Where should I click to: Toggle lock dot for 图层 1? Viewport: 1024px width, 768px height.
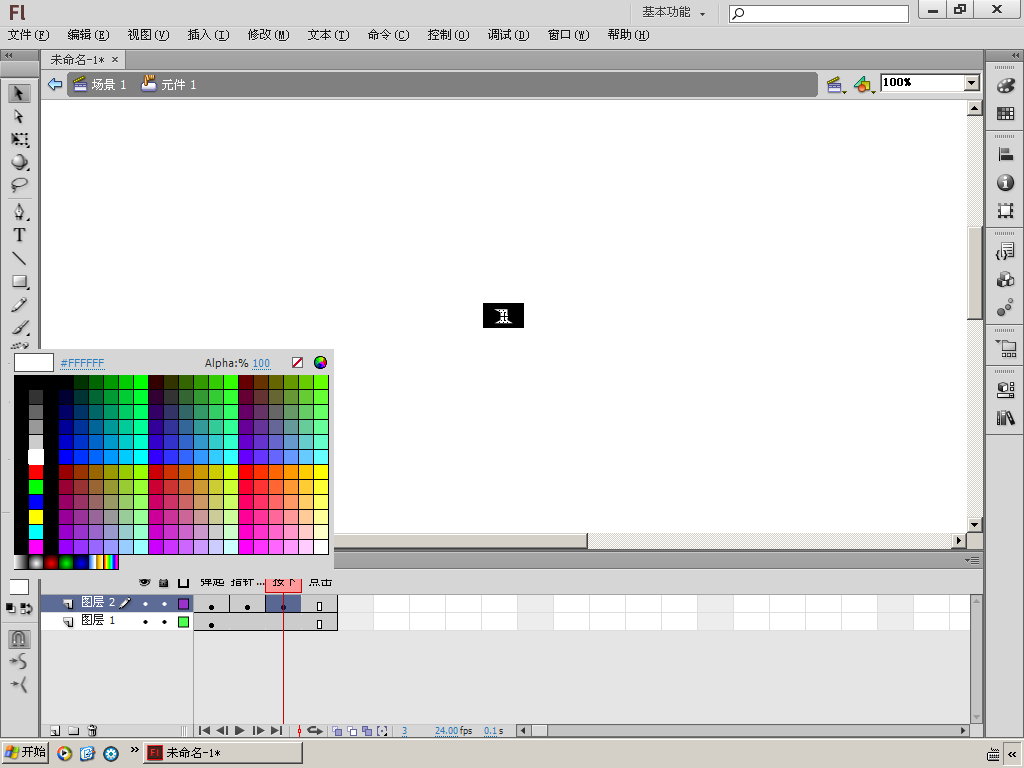pos(164,622)
